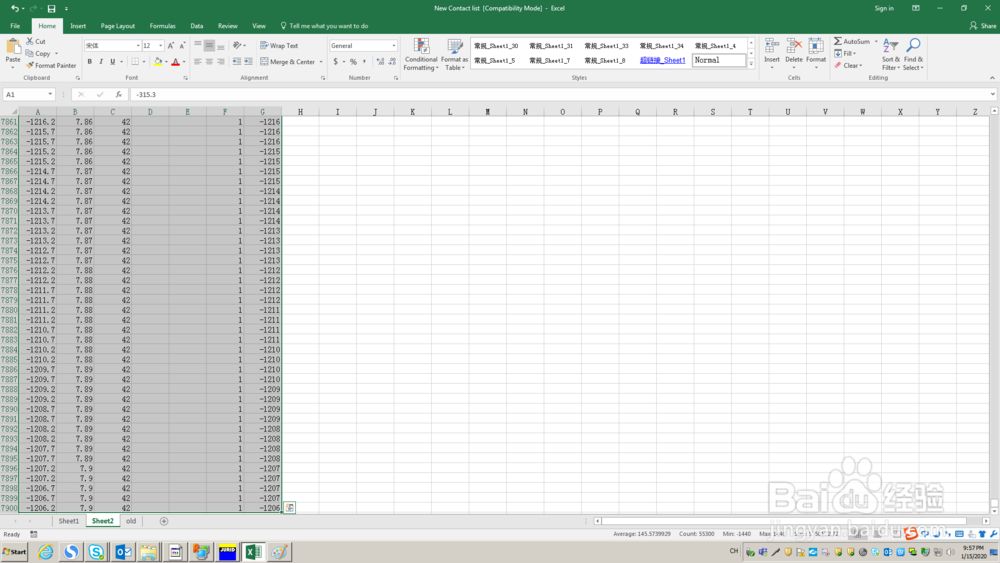Click the Clear eraser icon
1000x563 pixels.
pos(838,65)
